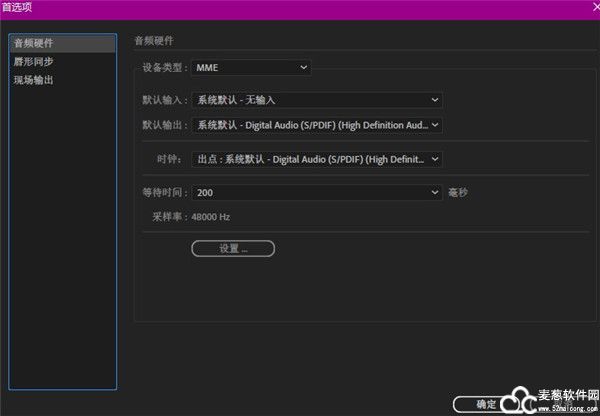Click the 首选项 title bar
The height and width of the screenshot is (416, 600).
pos(300,9)
